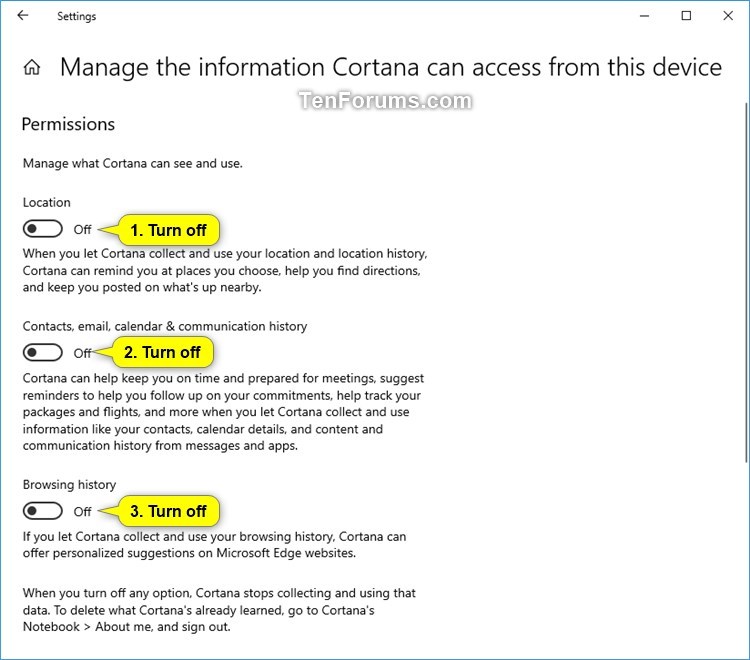
Task: Toggle Contacts, email, calendar history switch
Action: click(x=43, y=353)
